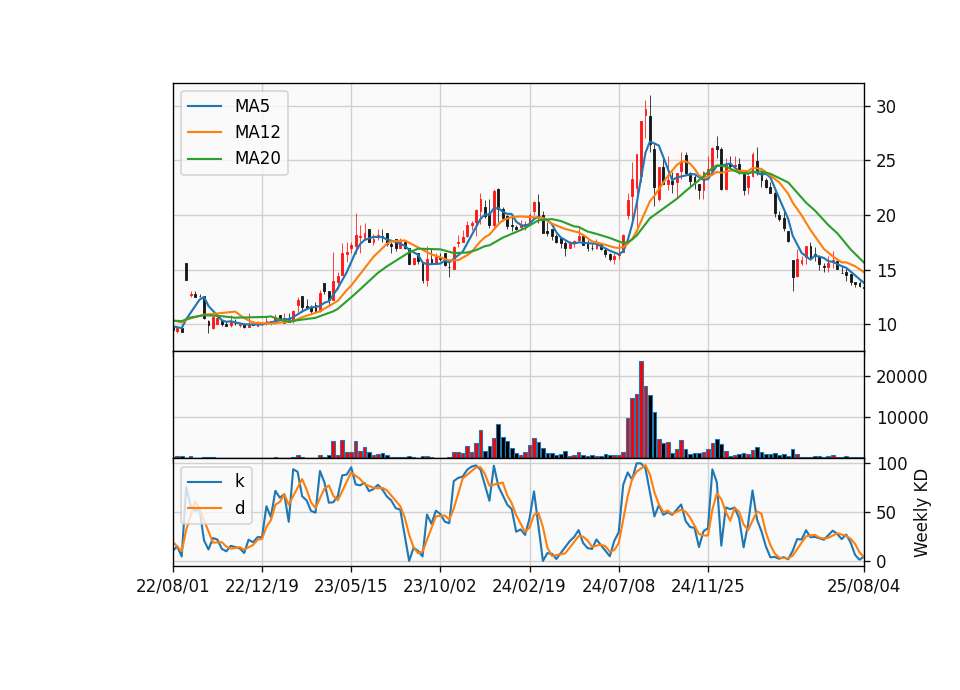Click the tallest volume bar
The height and width of the screenshot is (690, 960).
click(641, 410)
